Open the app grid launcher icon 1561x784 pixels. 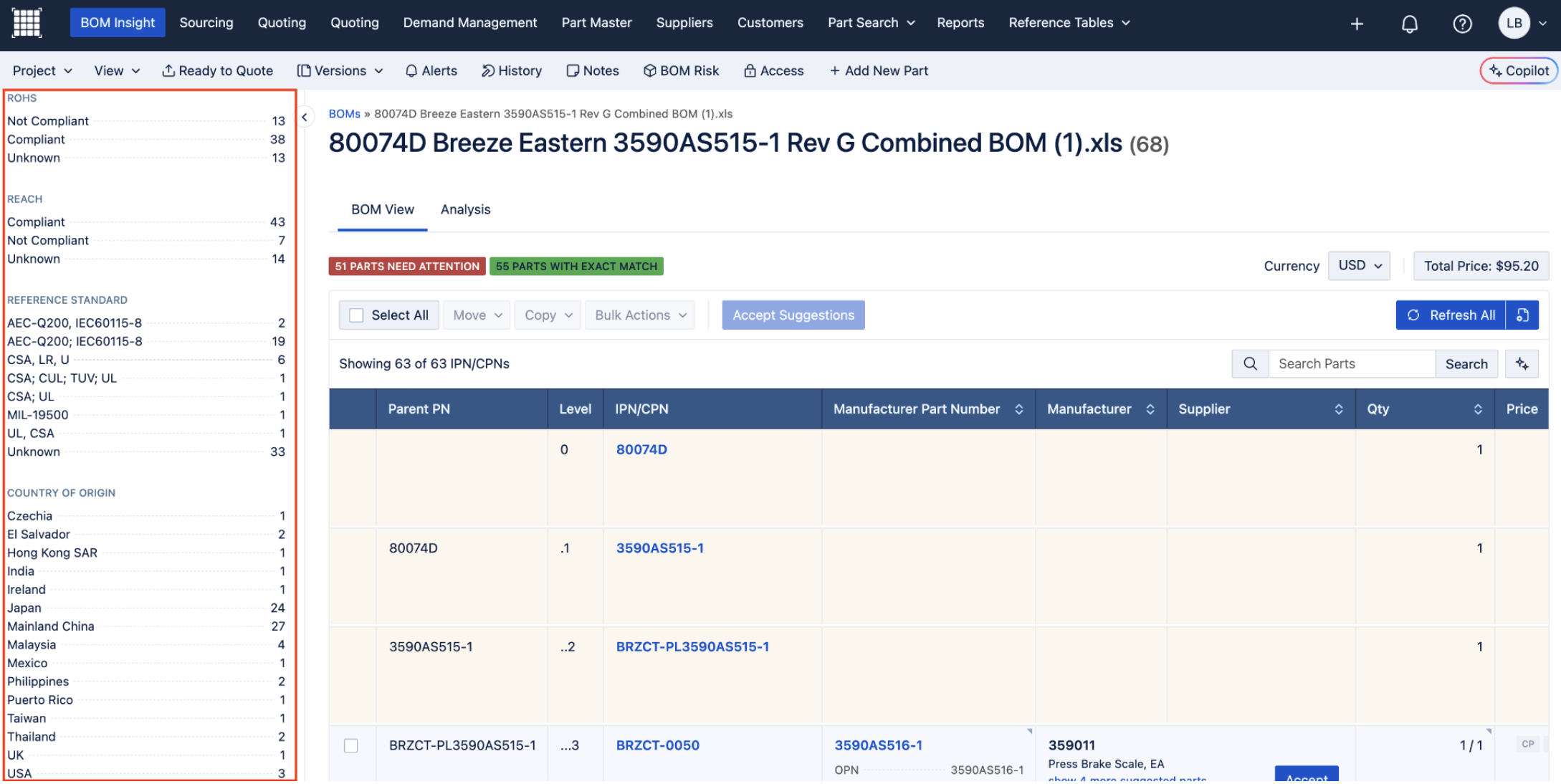pos(27,23)
